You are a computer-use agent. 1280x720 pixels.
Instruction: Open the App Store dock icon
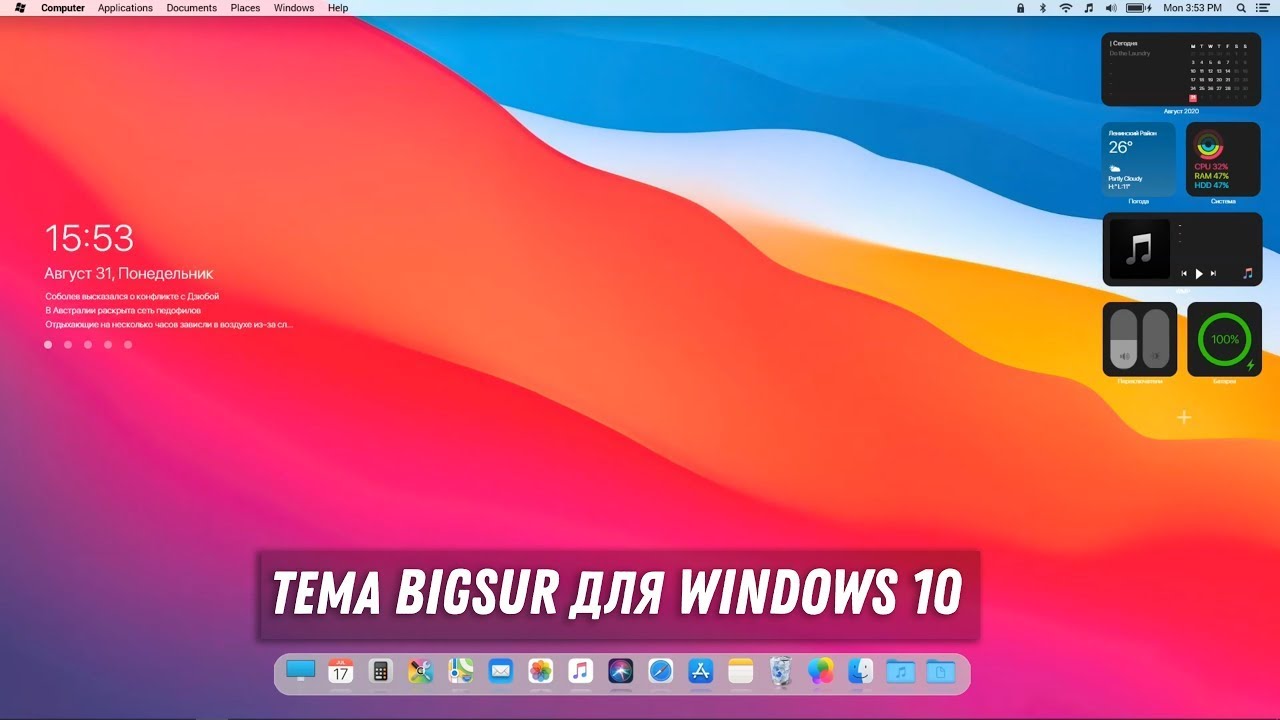pos(700,671)
